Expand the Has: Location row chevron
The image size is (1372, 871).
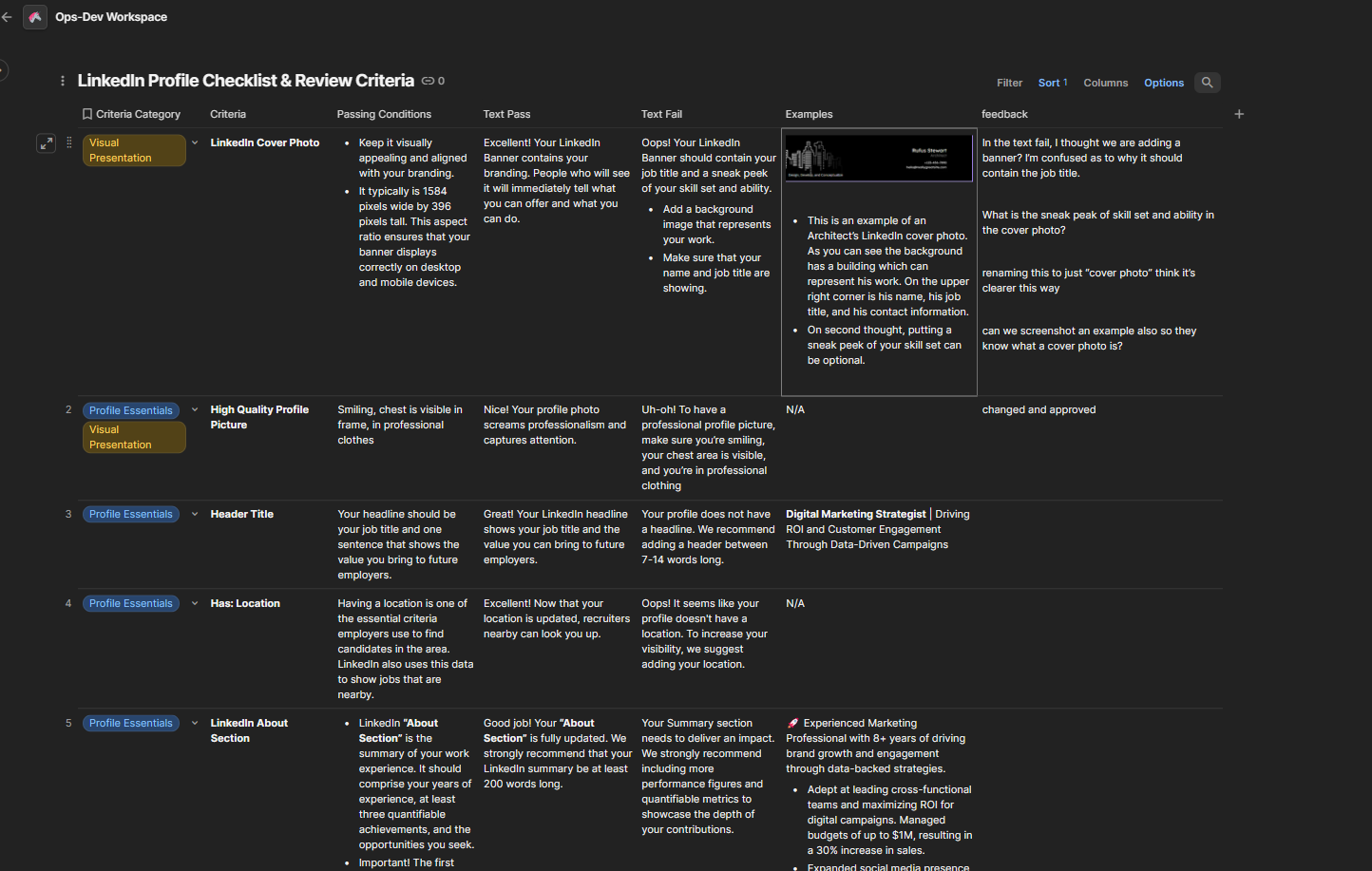tap(195, 603)
